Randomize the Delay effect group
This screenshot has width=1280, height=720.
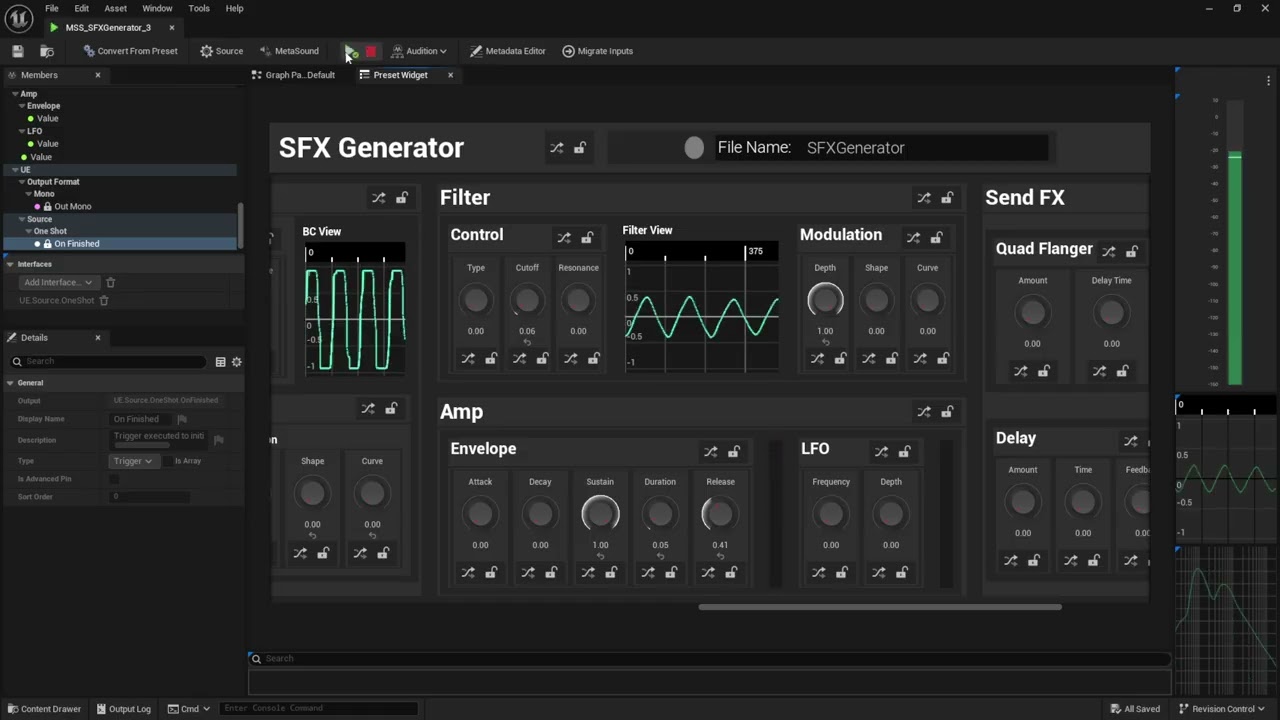(1130, 441)
